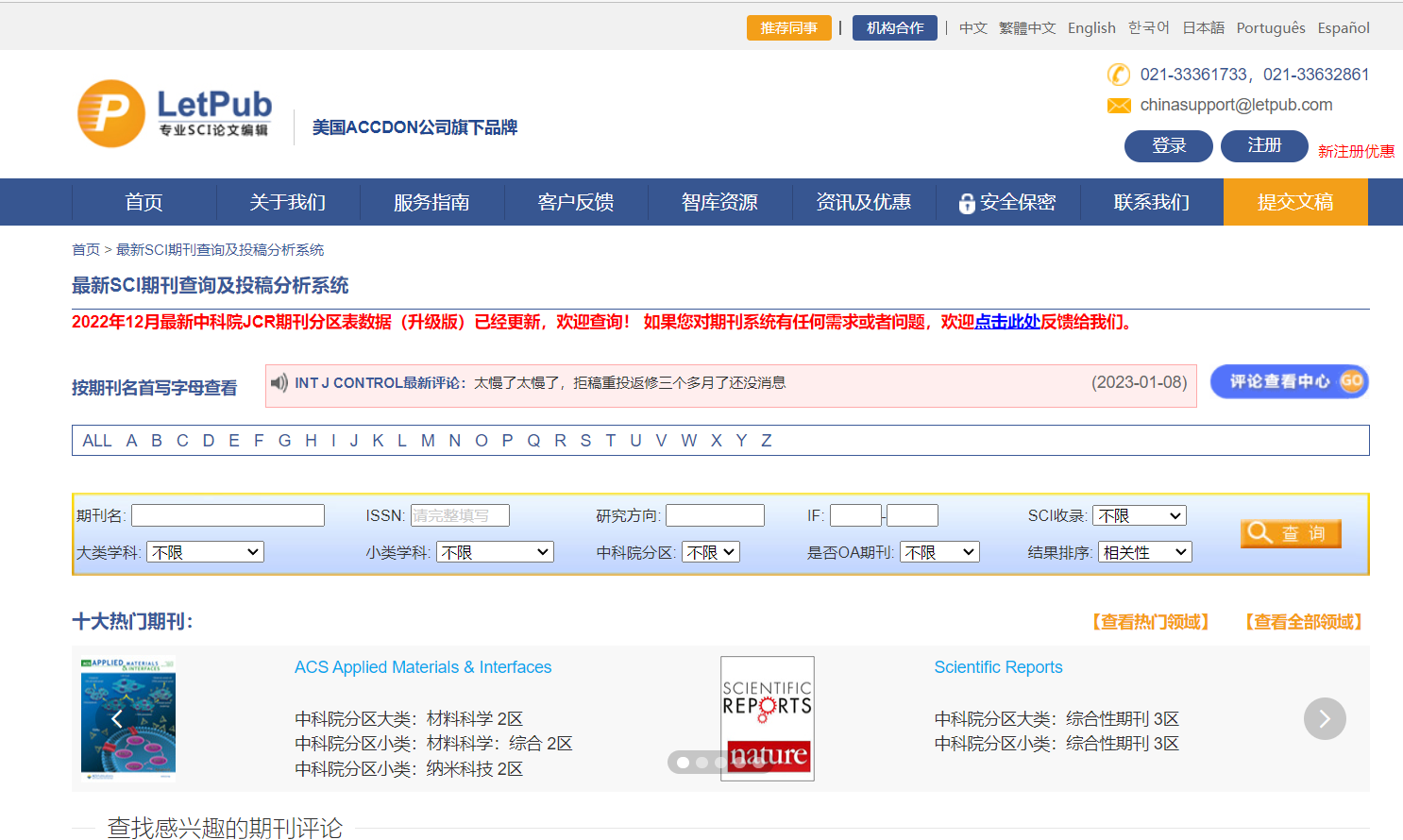Click the 登录 login button
Image resolution: width=1403 pixels, height=840 pixels.
[1169, 145]
